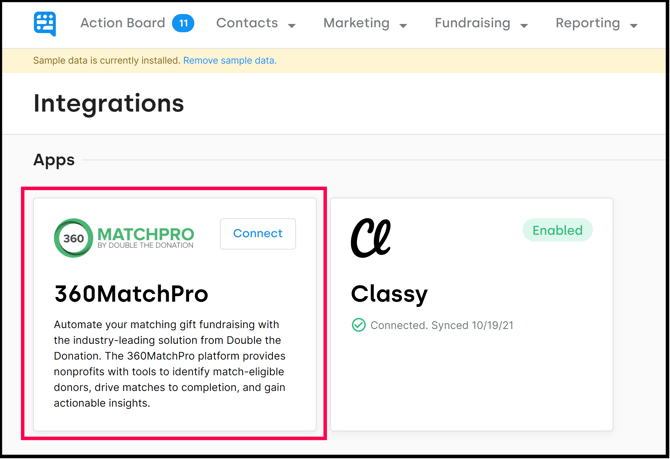
Task: Click the Enabled status badge on Classy
Action: click(557, 230)
